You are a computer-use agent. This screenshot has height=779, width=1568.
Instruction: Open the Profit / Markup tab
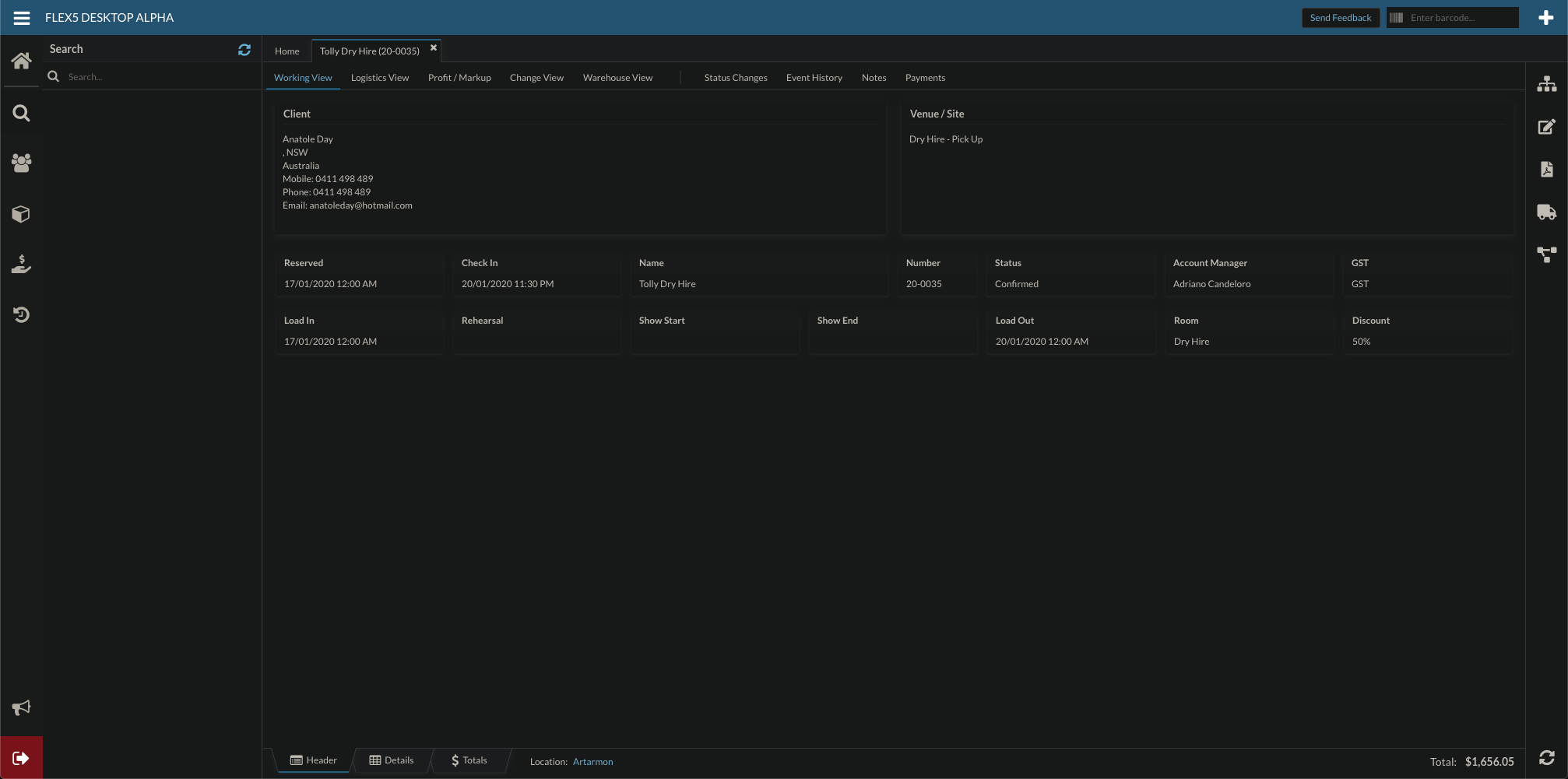tap(459, 78)
